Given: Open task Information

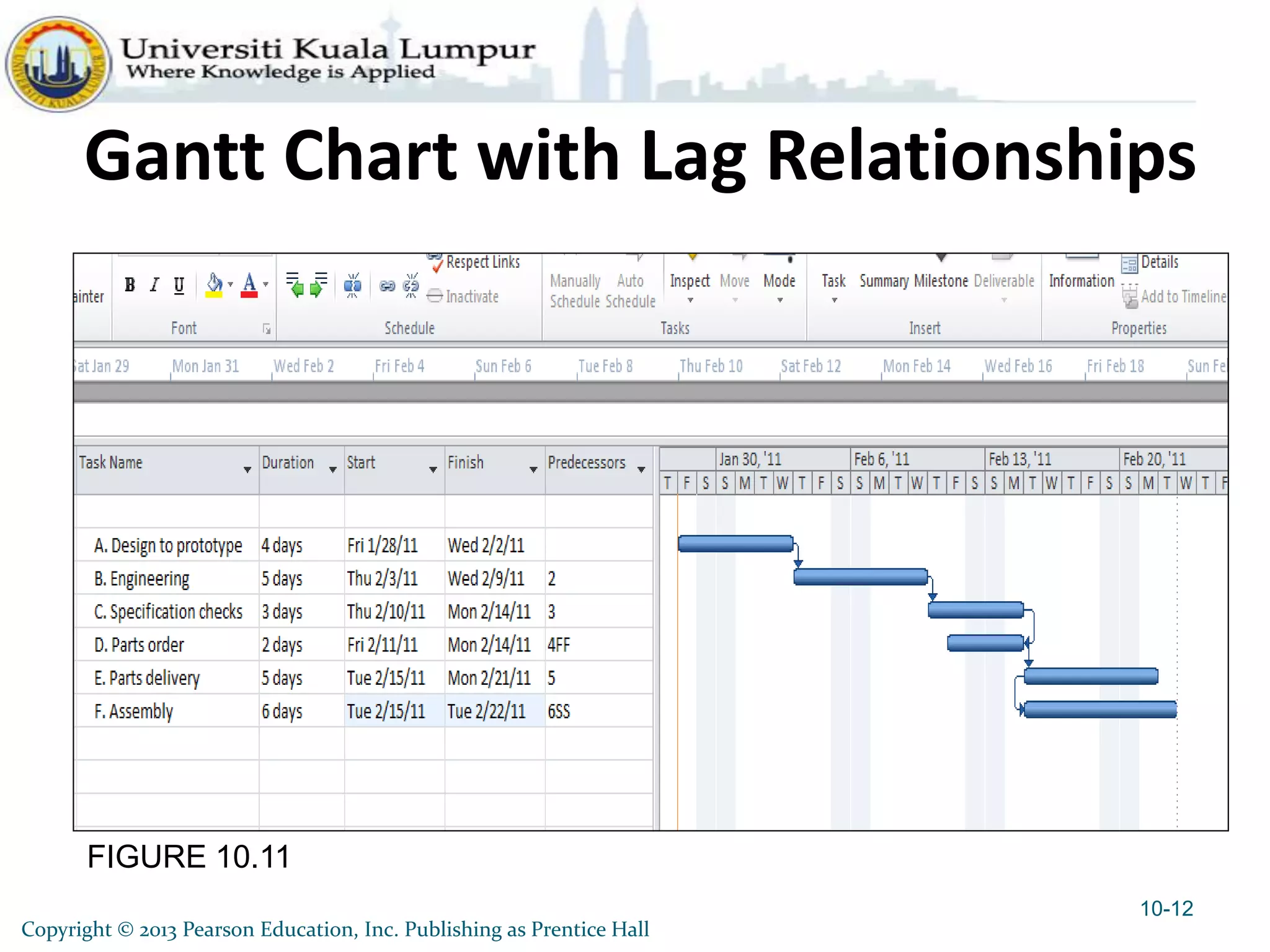Looking at the screenshot, I should [1081, 281].
